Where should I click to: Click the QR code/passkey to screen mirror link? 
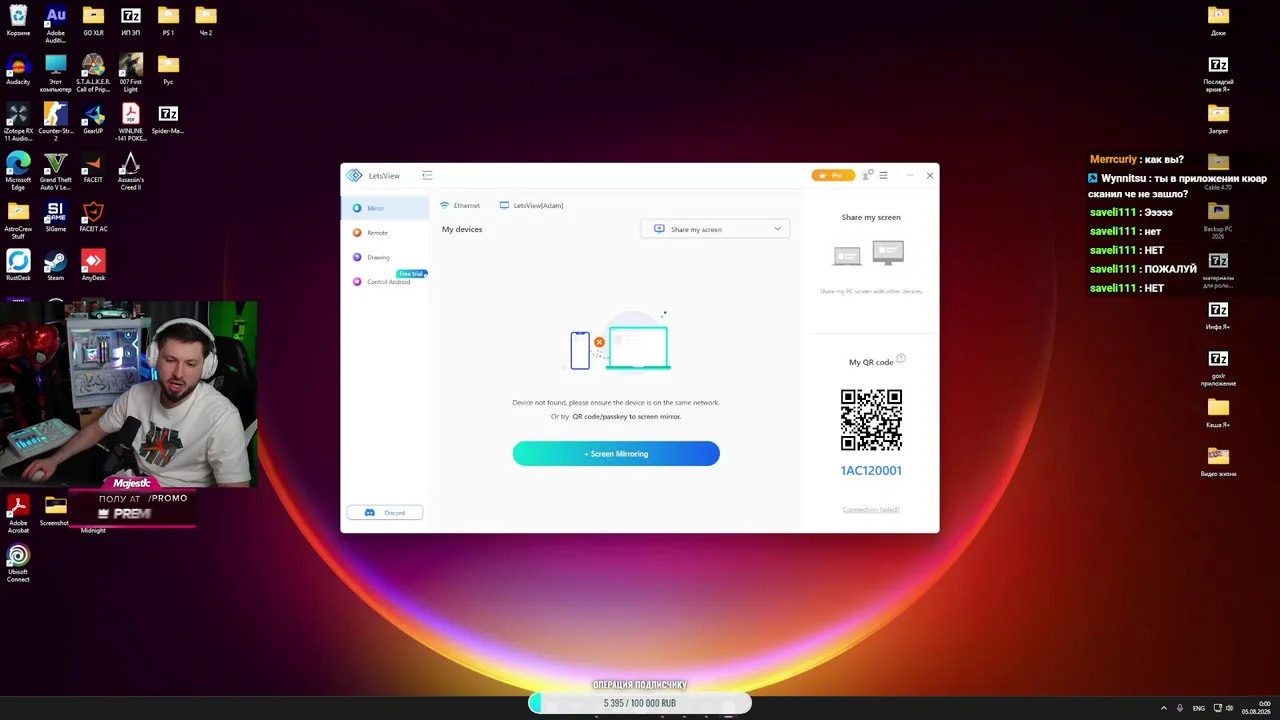627,416
